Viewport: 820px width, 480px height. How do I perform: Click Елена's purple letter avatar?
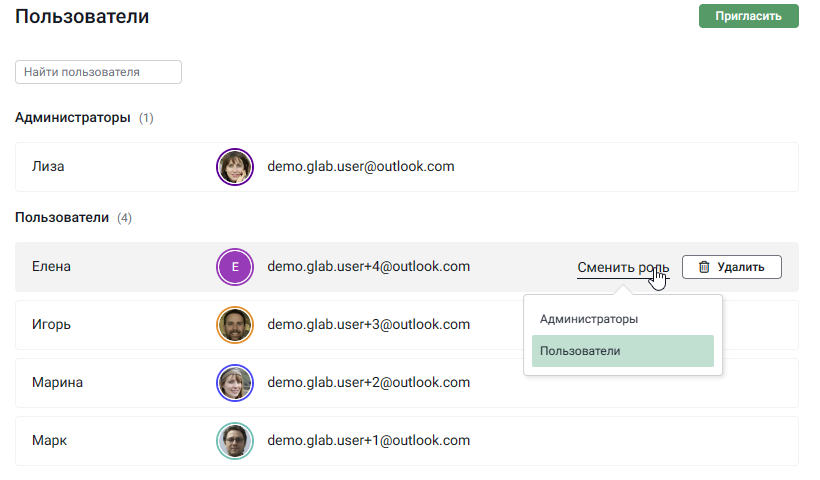[x=235, y=267]
